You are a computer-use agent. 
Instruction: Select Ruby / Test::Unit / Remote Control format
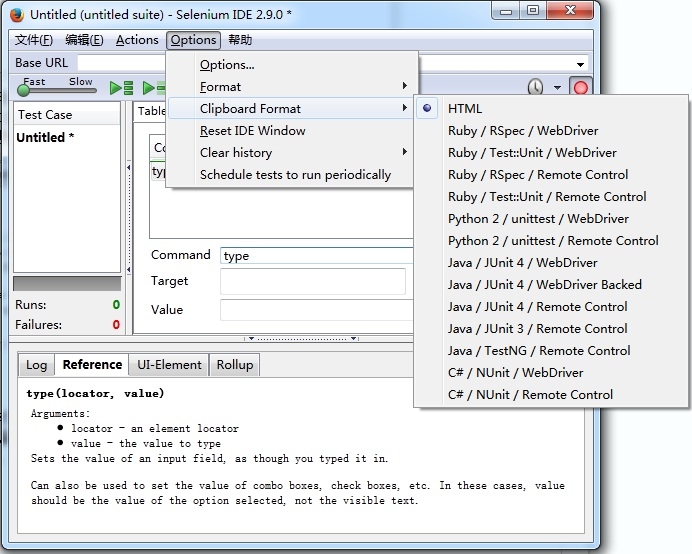[x=551, y=197]
